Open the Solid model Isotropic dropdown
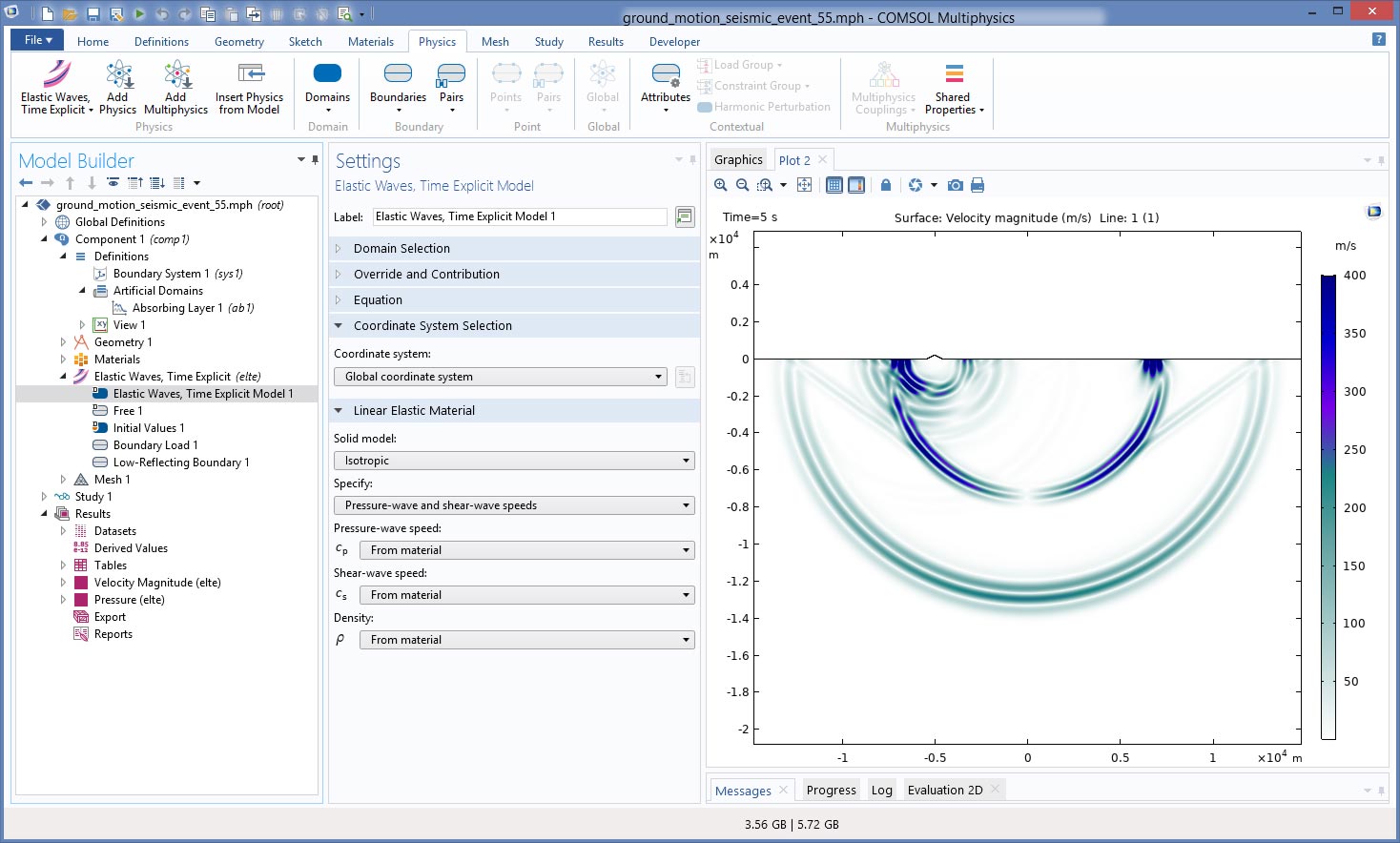This screenshot has width=1400, height=843. pos(514,461)
